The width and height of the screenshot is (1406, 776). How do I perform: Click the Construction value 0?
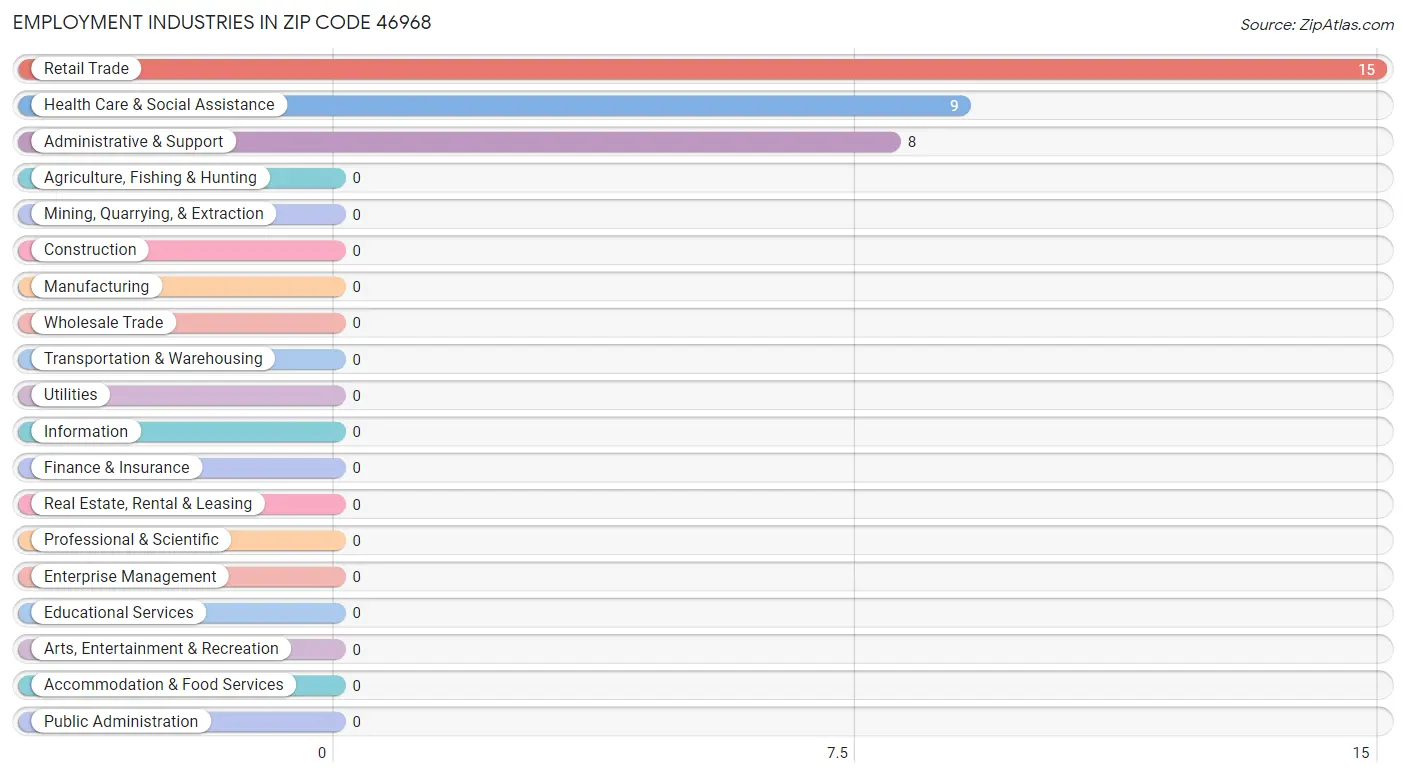(x=356, y=251)
